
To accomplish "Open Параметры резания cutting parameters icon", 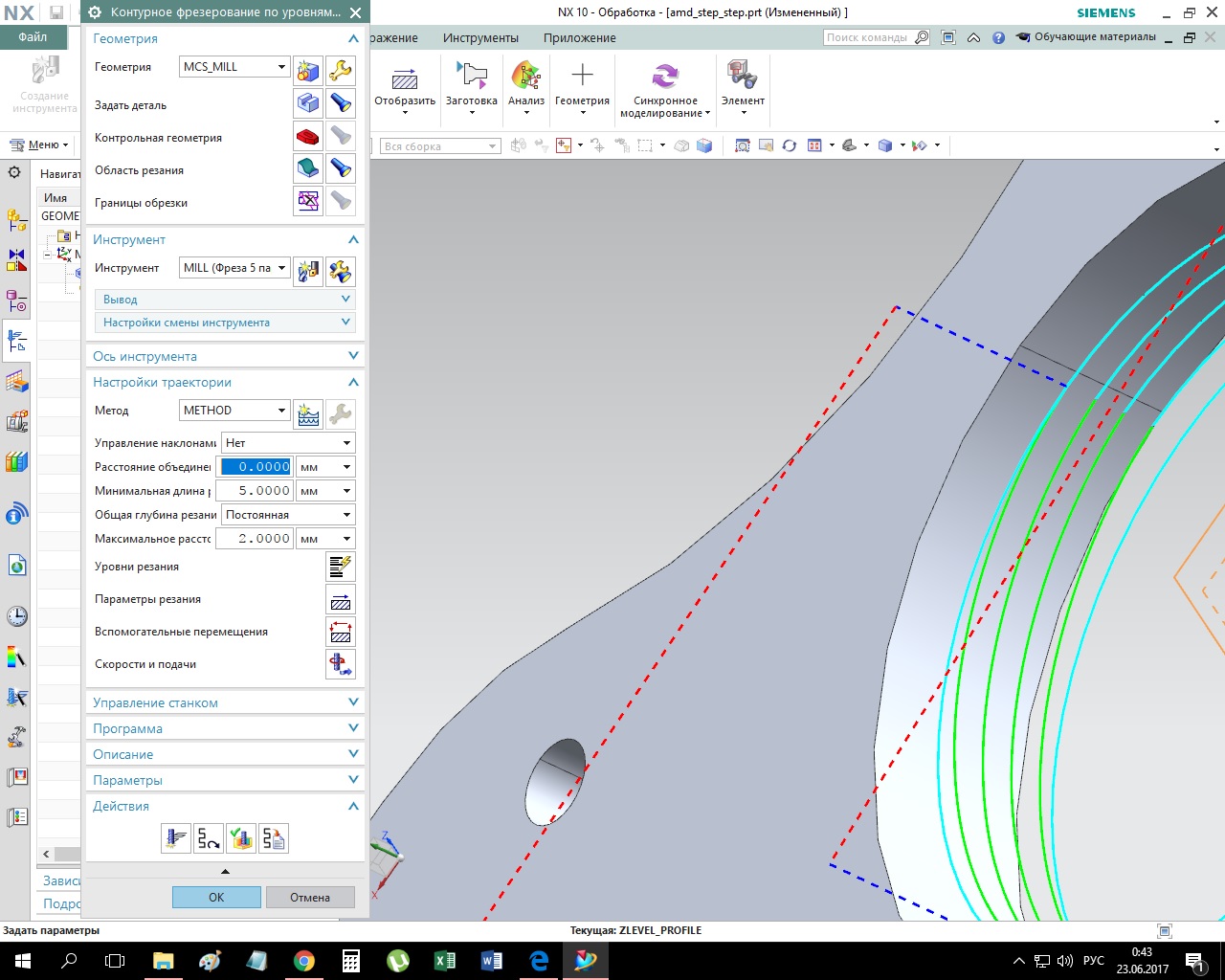I will point(340,600).
